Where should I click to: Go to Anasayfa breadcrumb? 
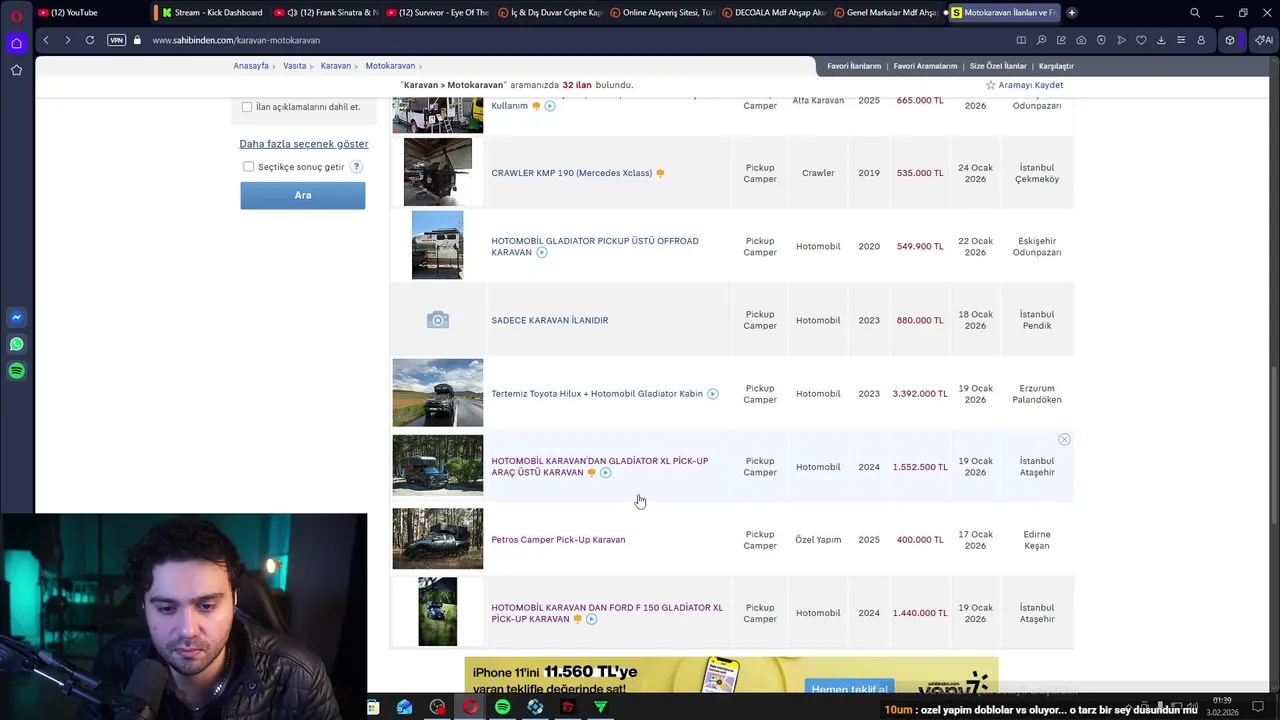[x=251, y=66]
